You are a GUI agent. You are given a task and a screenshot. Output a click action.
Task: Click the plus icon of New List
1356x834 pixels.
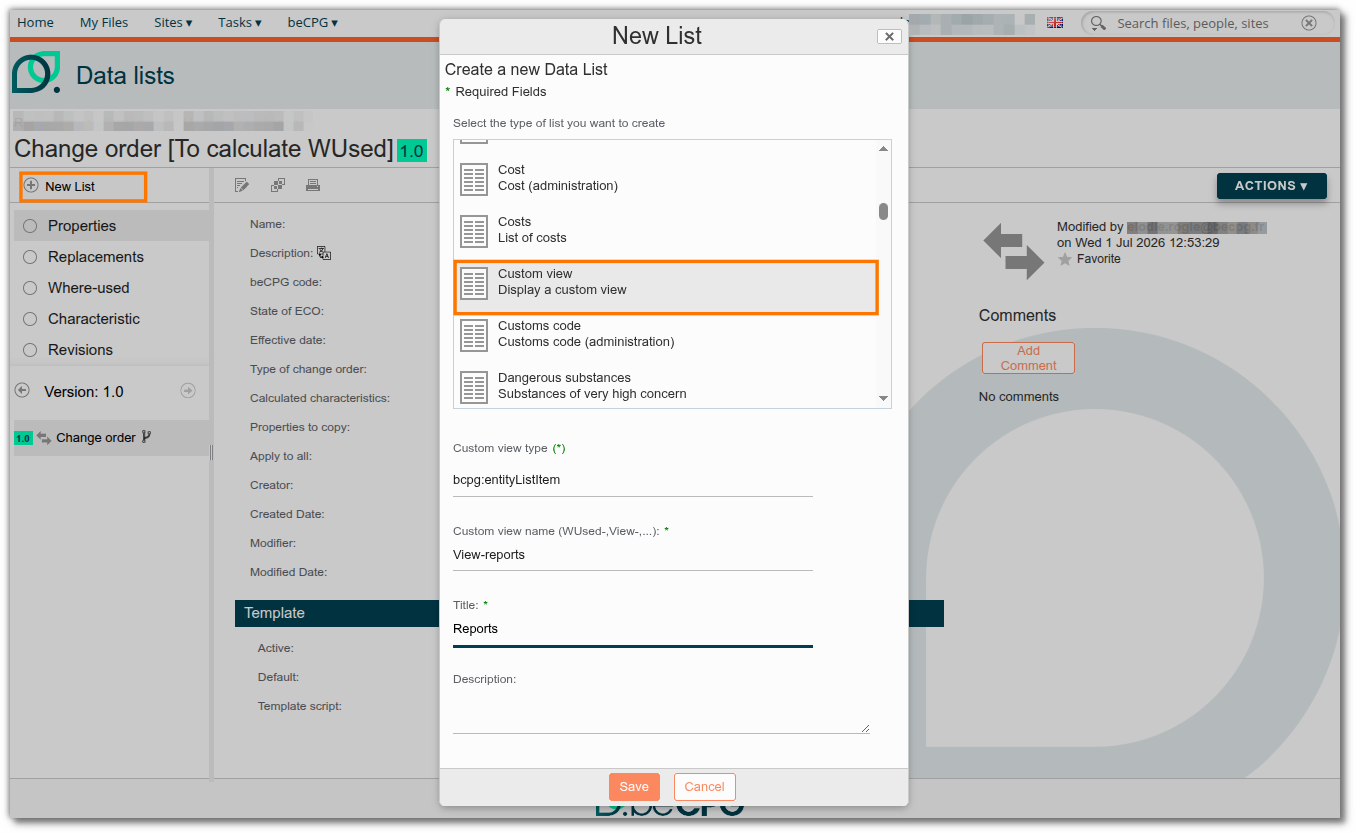click(31, 186)
